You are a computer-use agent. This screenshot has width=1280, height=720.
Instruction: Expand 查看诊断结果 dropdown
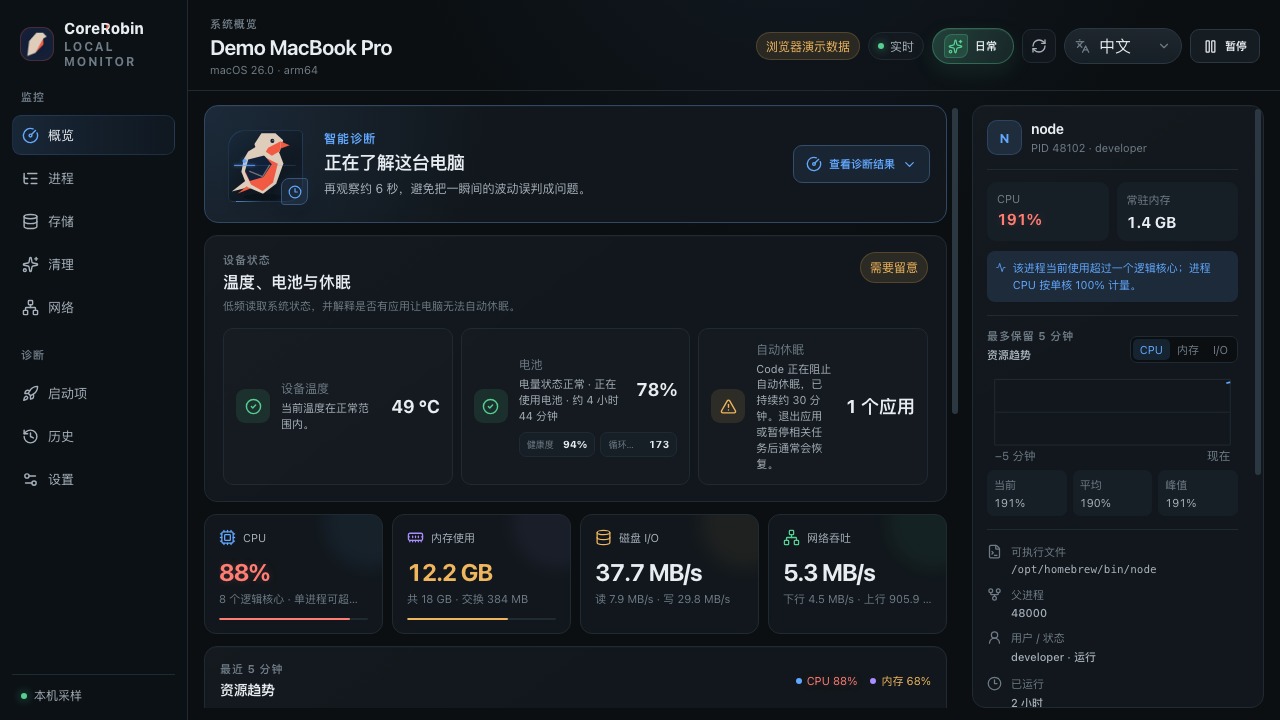861,164
